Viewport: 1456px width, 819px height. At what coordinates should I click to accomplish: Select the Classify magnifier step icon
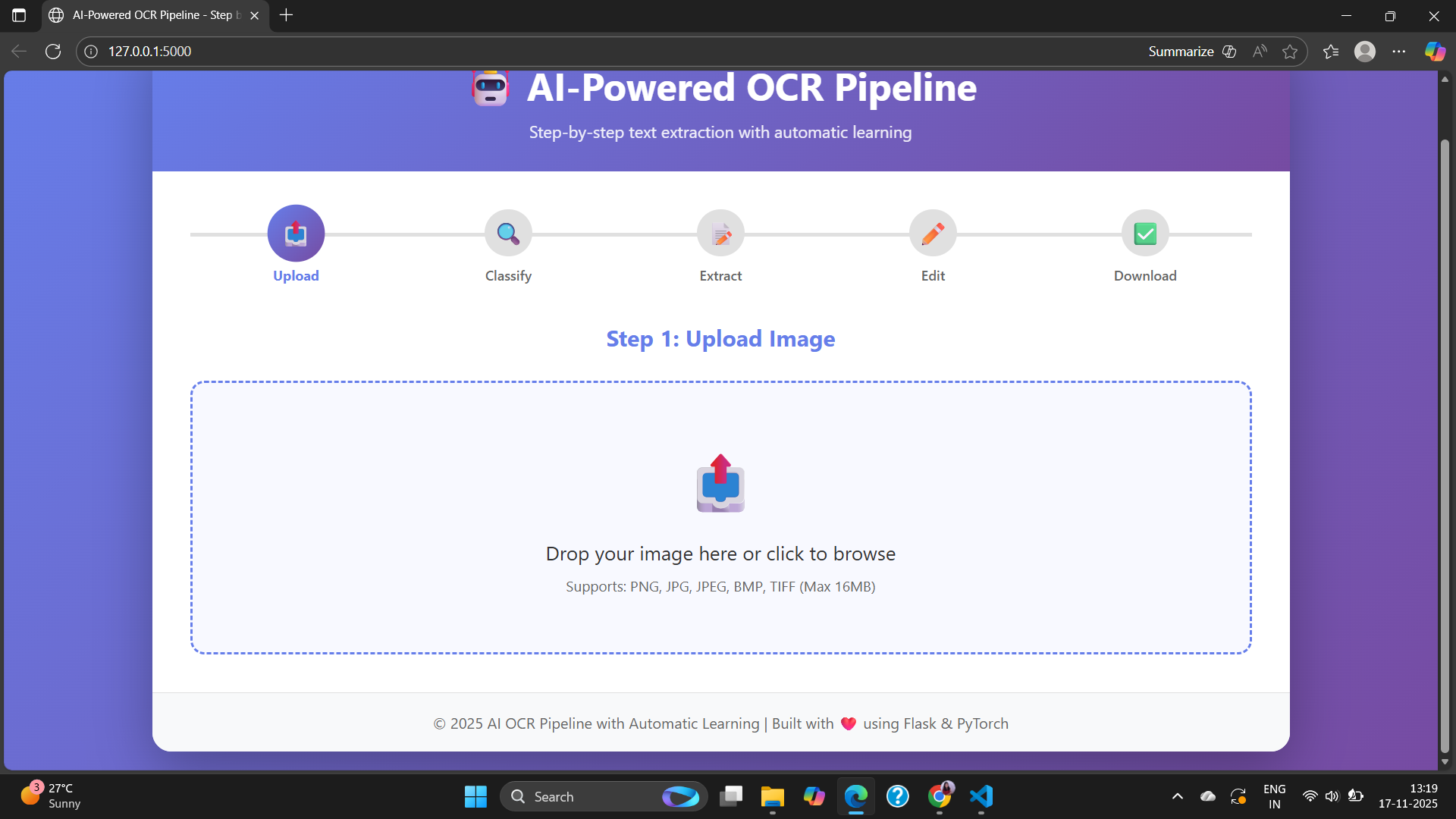508,234
